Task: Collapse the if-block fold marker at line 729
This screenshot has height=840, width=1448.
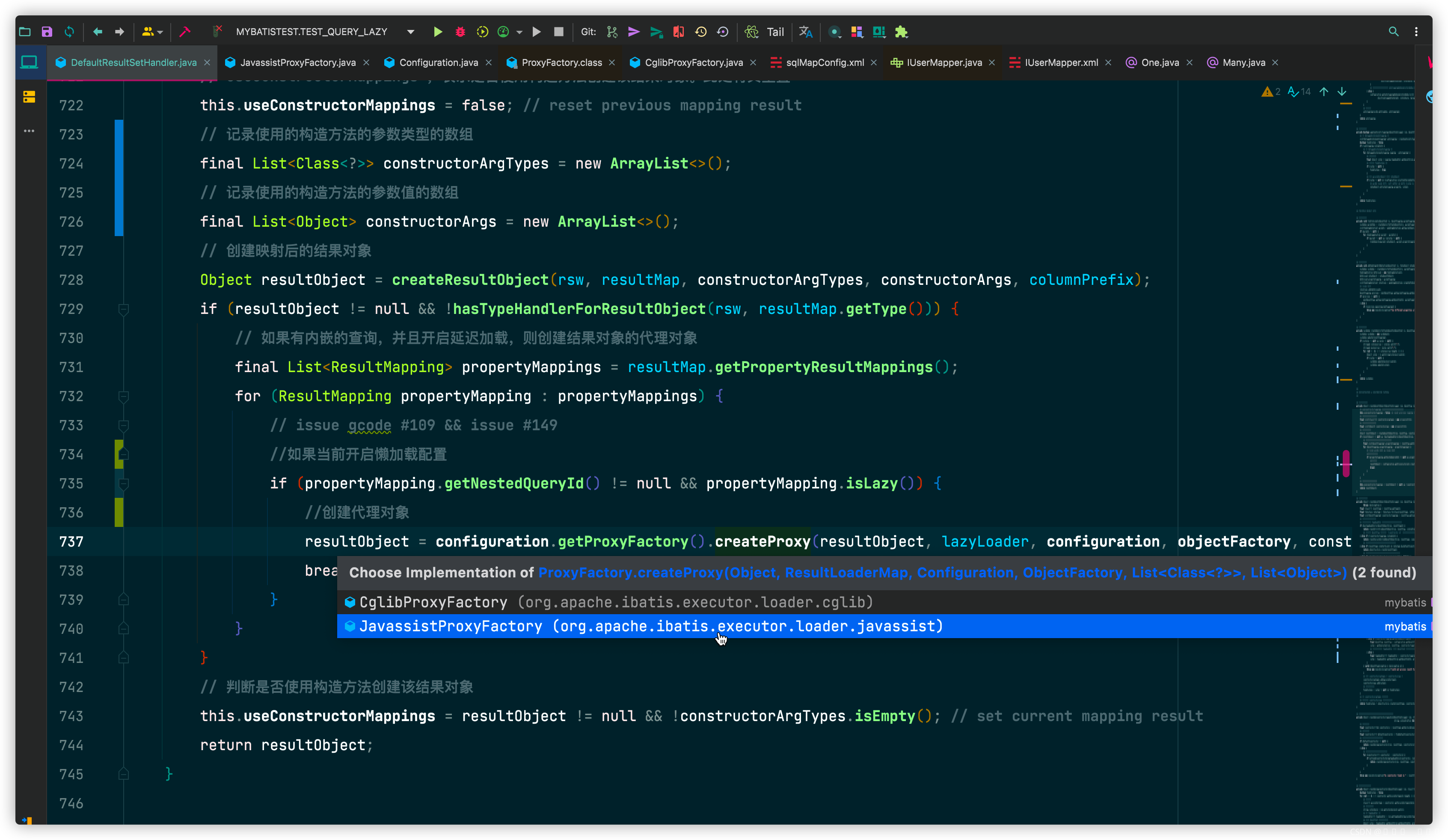Action: [123, 310]
